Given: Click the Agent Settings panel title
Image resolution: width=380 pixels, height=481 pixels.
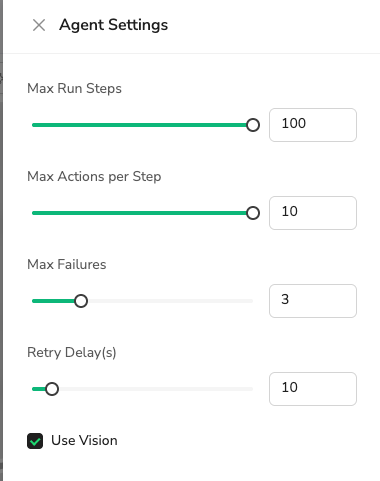Looking at the screenshot, I should [114, 25].
